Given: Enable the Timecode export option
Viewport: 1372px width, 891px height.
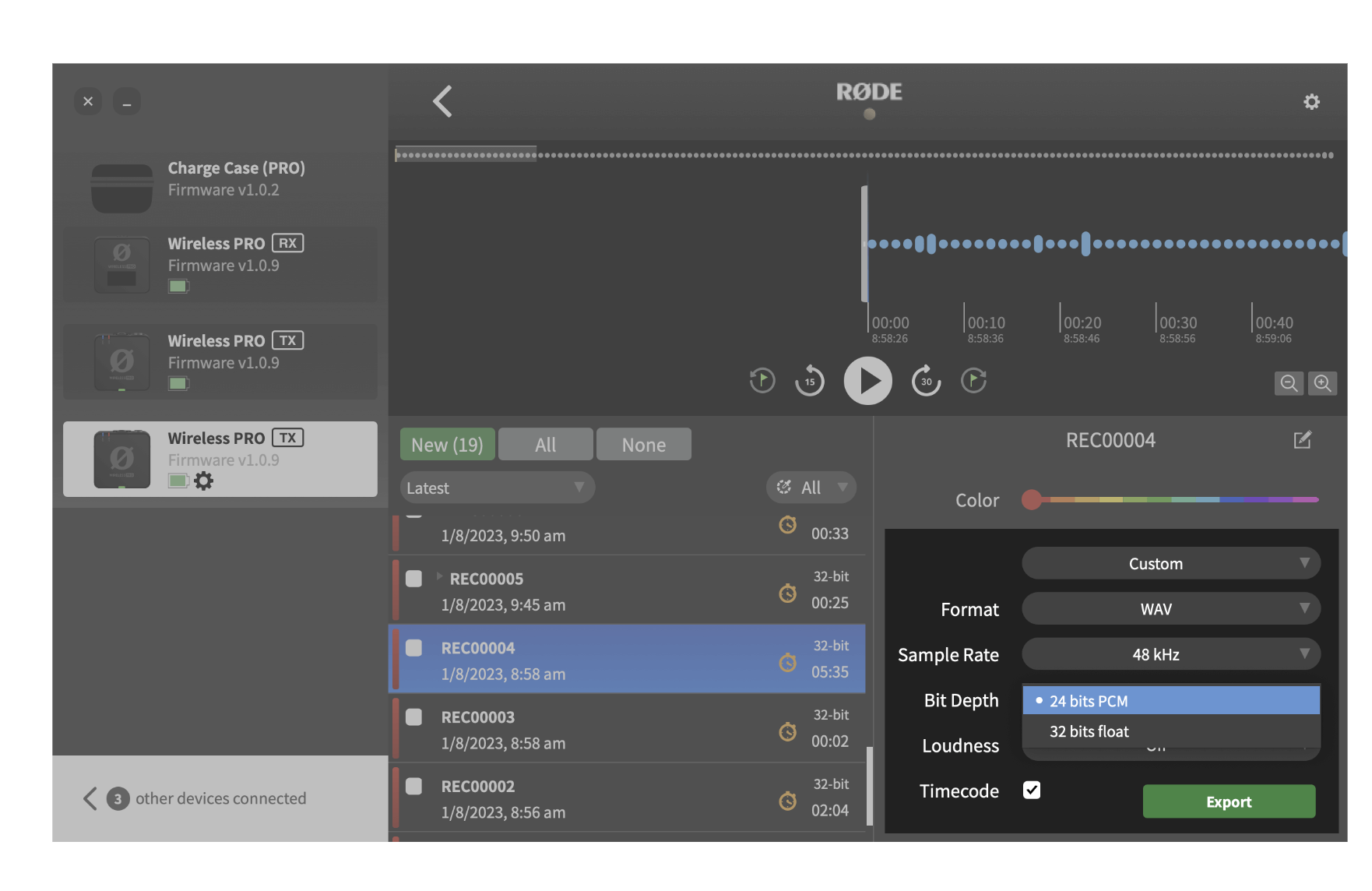Looking at the screenshot, I should point(1032,791).
